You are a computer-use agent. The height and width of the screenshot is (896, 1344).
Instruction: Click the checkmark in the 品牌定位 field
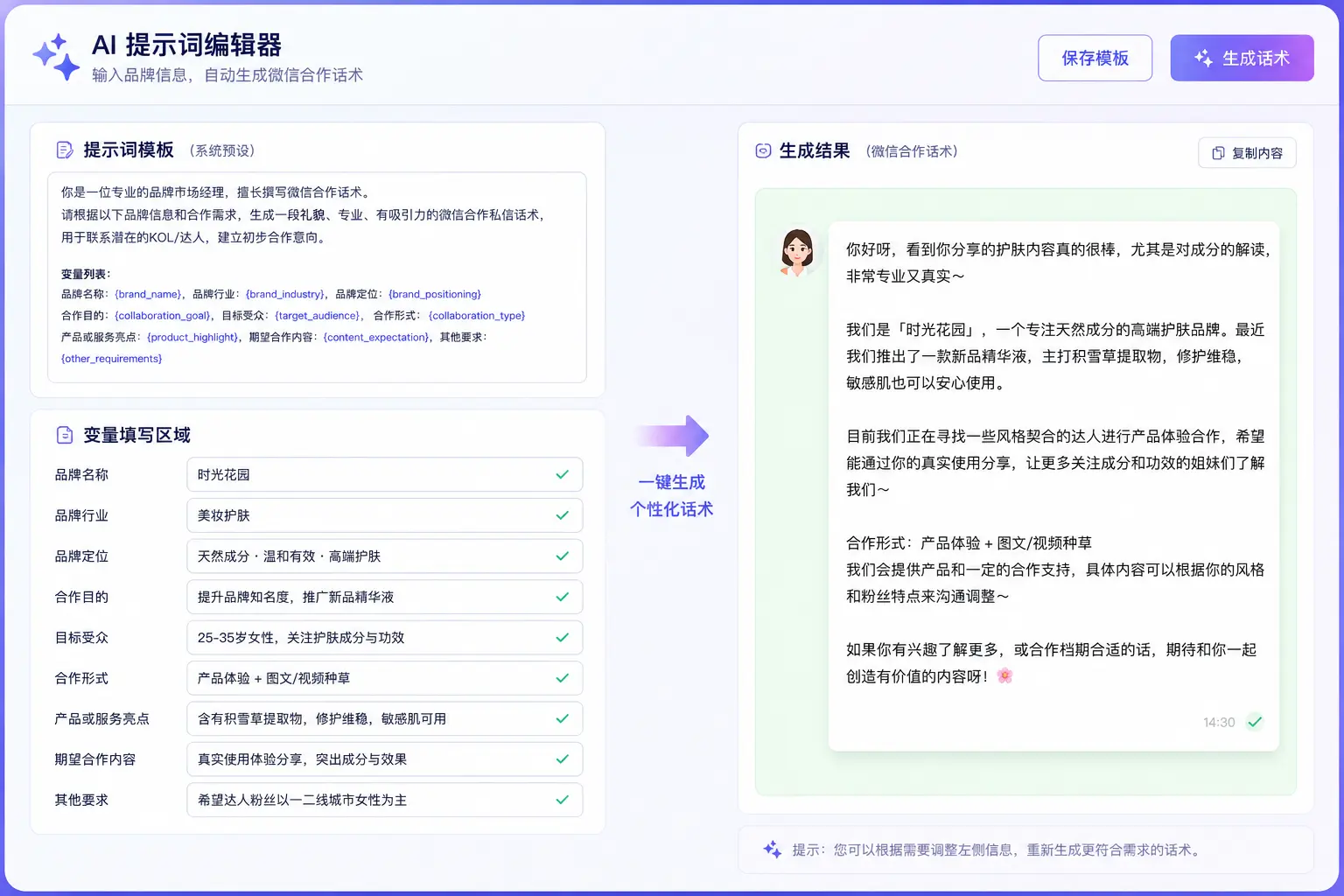tap(563, 556)
